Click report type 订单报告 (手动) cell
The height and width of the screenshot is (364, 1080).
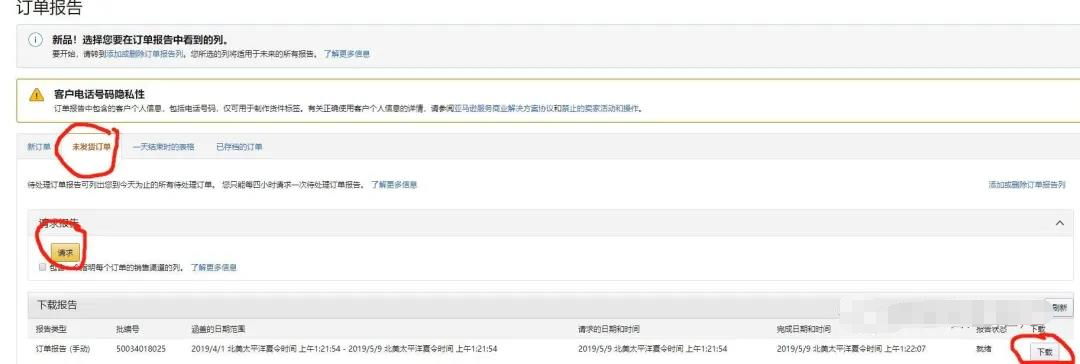tap(63, 350)
